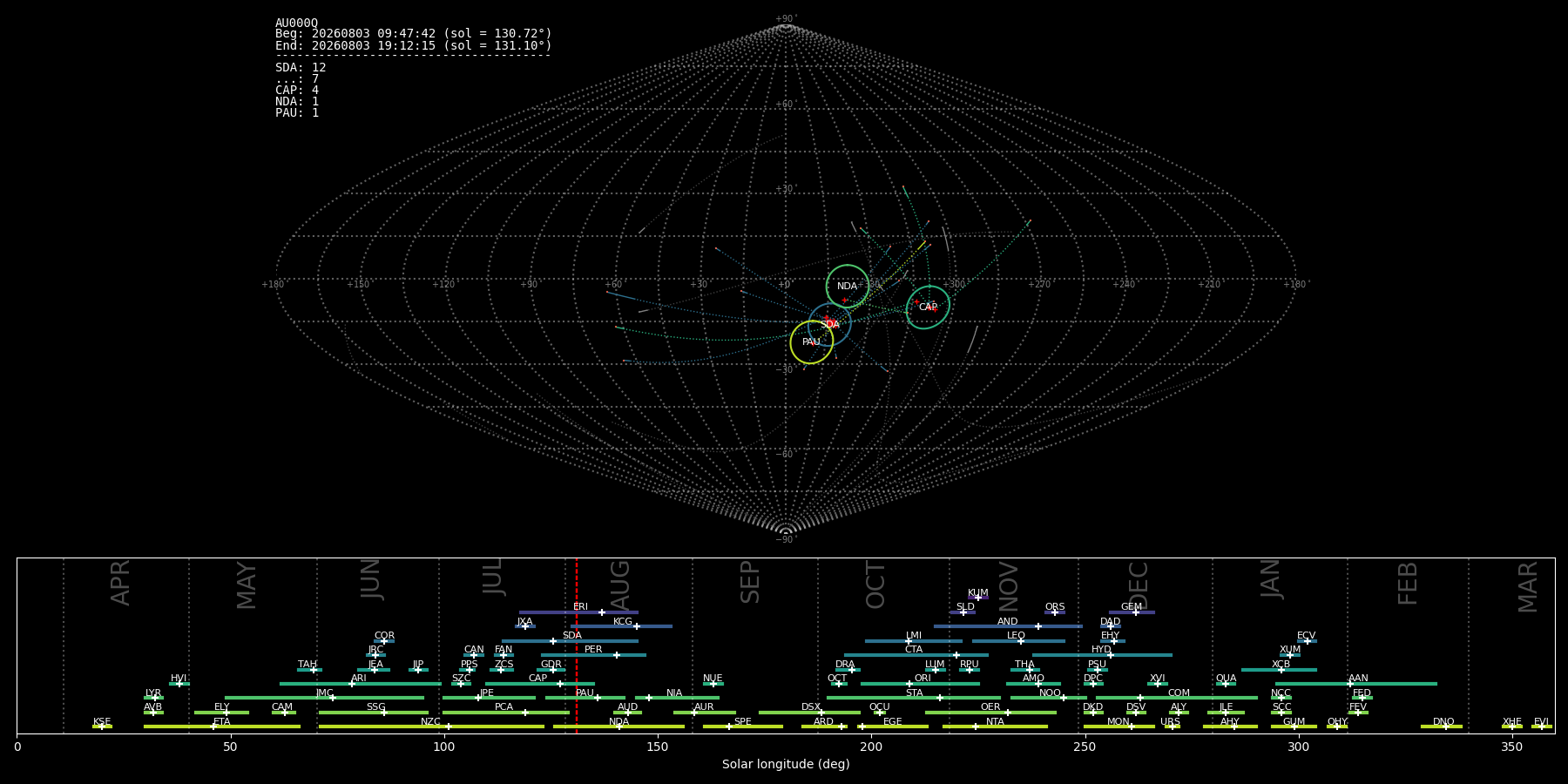Screen dimensions: 1568x784
Task: Click the NDA radiant circle on sky map
Action: tap(848, 287)
